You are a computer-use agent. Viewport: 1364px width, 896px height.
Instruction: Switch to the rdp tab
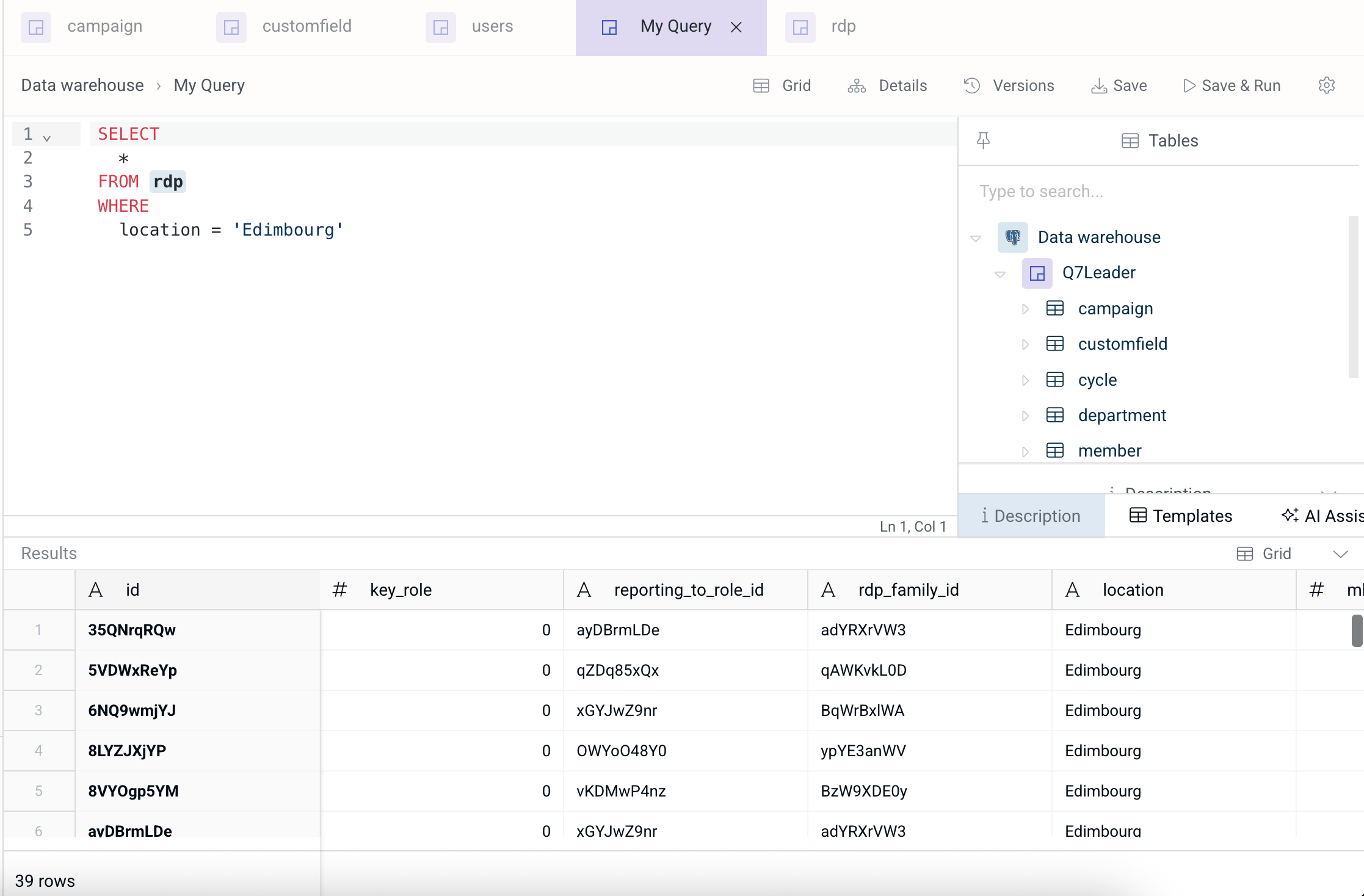pyautogui.click(x=821, y=27)
